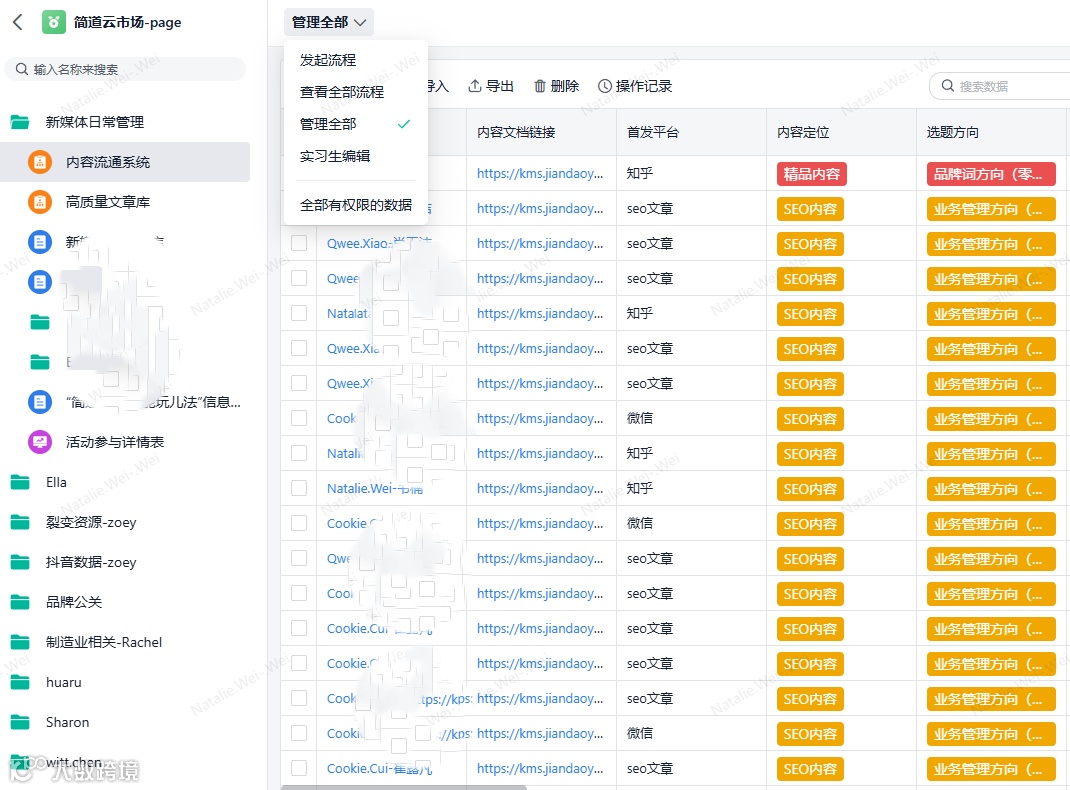Click the checkmark beside 管理全部
Image resolution: width=1070 pixels, height=790 pixels.
[x=404, y=124]
